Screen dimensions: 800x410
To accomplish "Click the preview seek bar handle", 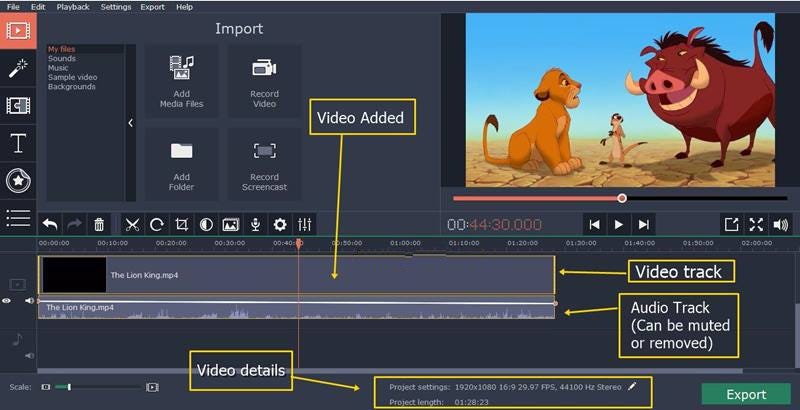I will click(x=622, y=198).
